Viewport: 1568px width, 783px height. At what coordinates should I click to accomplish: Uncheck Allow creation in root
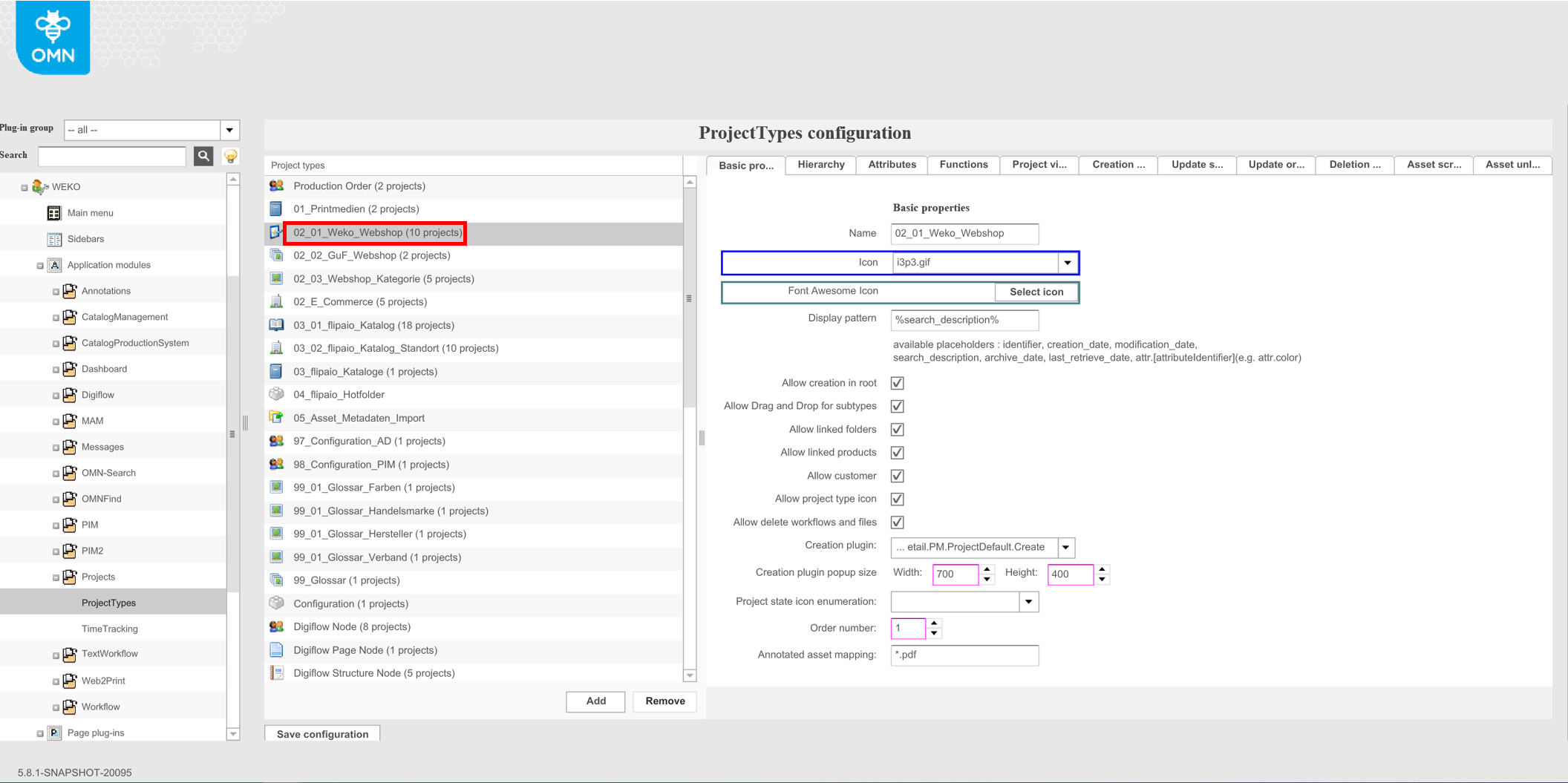[x=897, y=382]
